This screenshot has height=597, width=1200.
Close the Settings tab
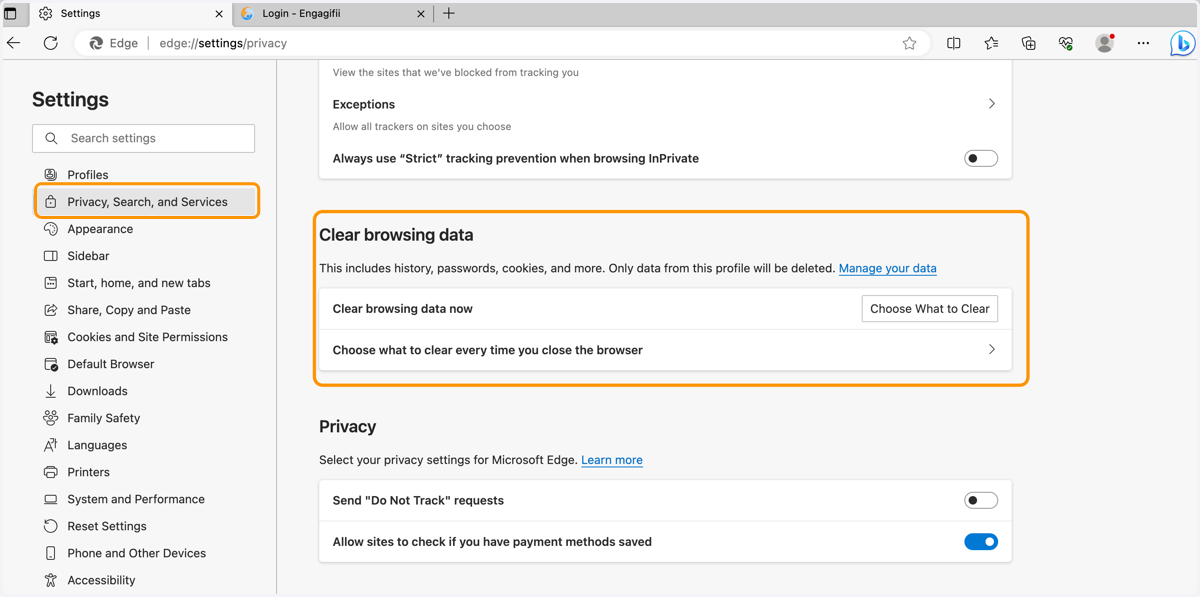(x=219, y=14)
